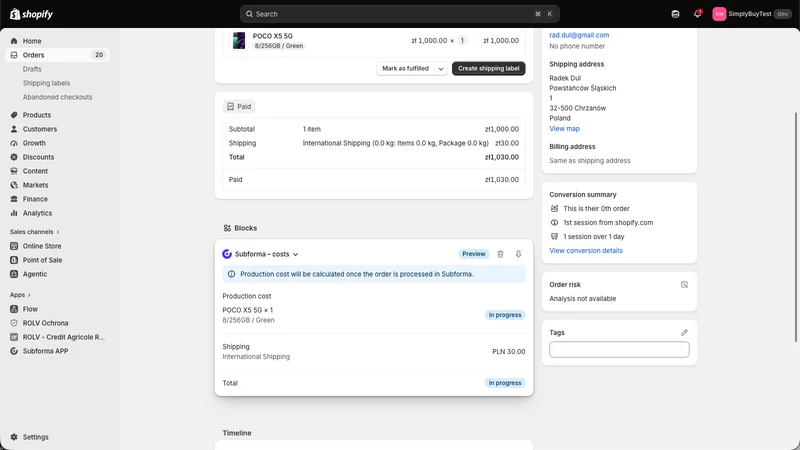Click the Content icon
Screen dimensions: 800x450
[14, 171]
